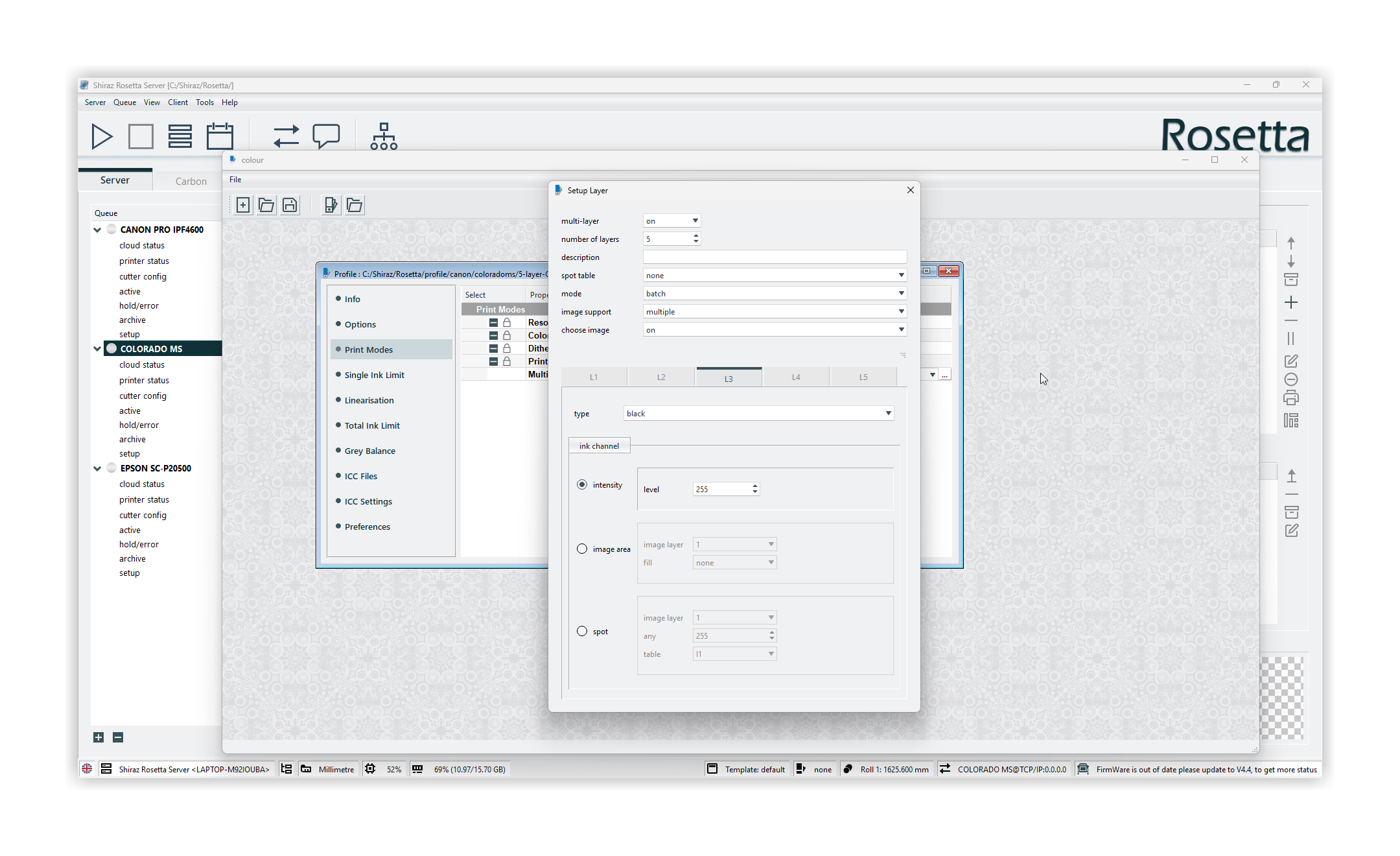The width and height of the screenshot is (1400, 856).
Task: Select the image area radio button
Action: [582, 549]
